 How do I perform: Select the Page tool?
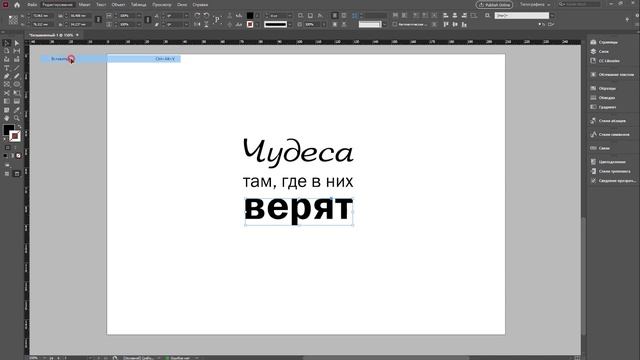[x=7, y=51]
